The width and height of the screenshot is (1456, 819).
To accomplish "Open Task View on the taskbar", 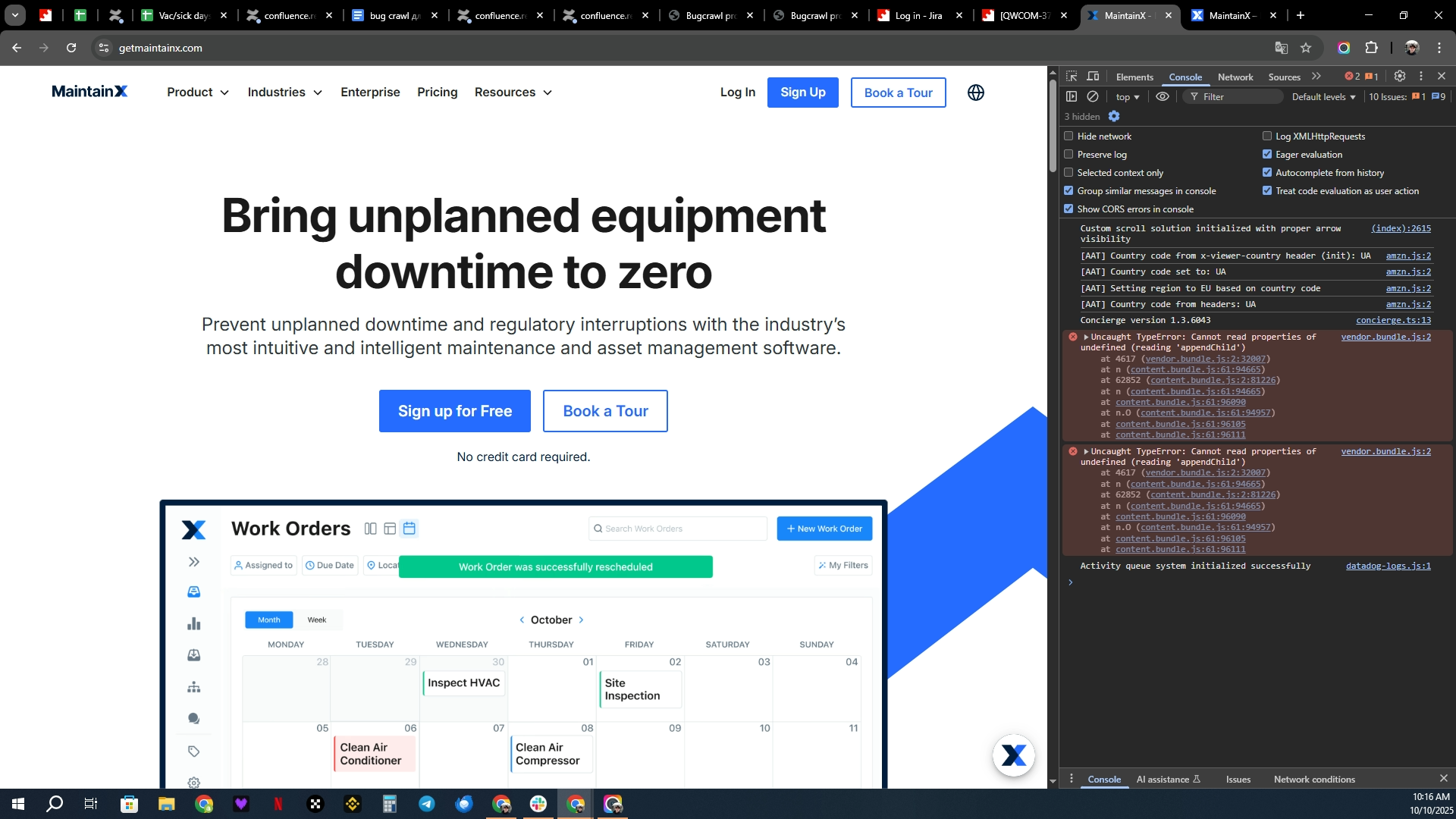I will 91,804.
